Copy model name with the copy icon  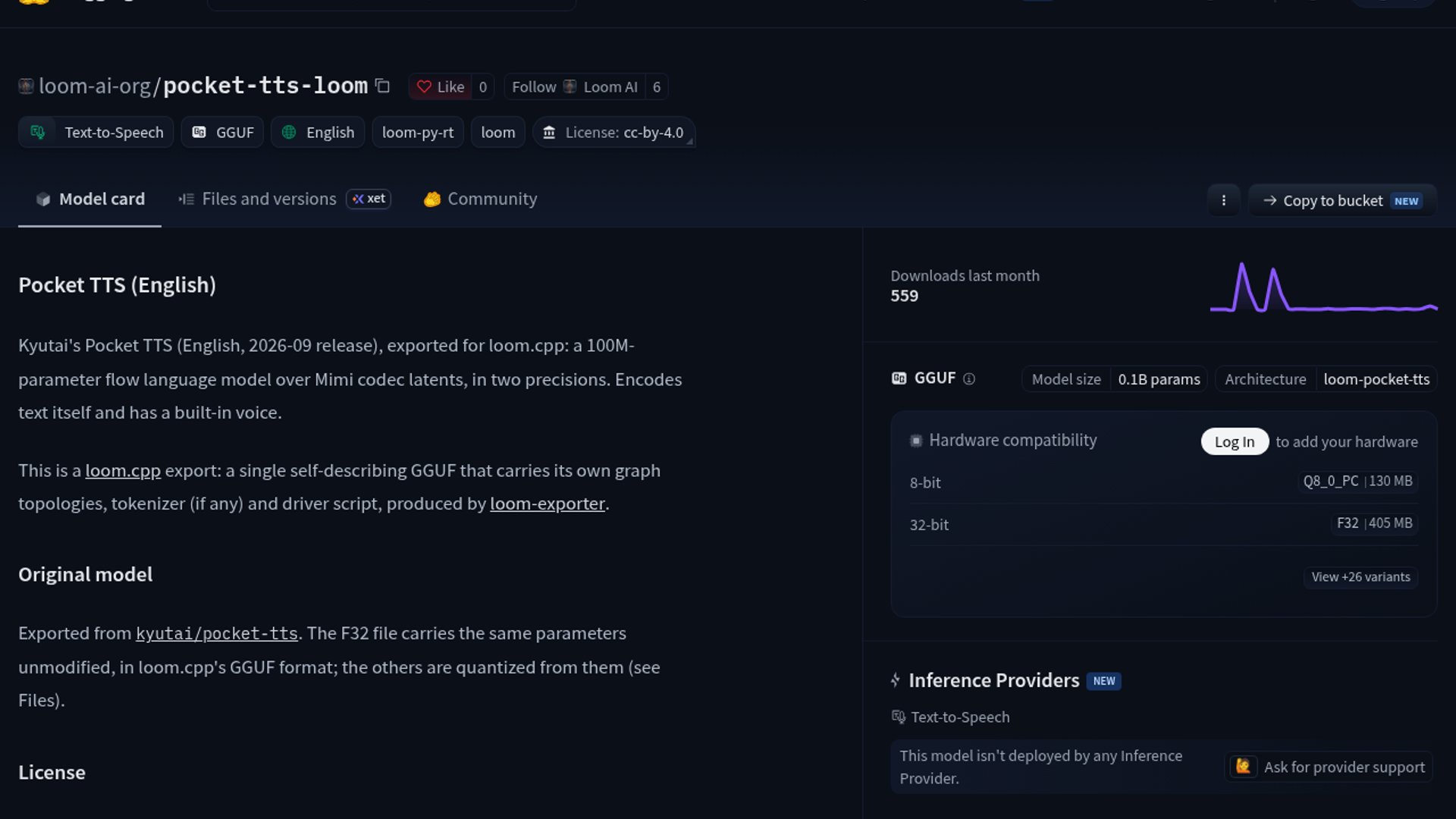tap(383, 86)
